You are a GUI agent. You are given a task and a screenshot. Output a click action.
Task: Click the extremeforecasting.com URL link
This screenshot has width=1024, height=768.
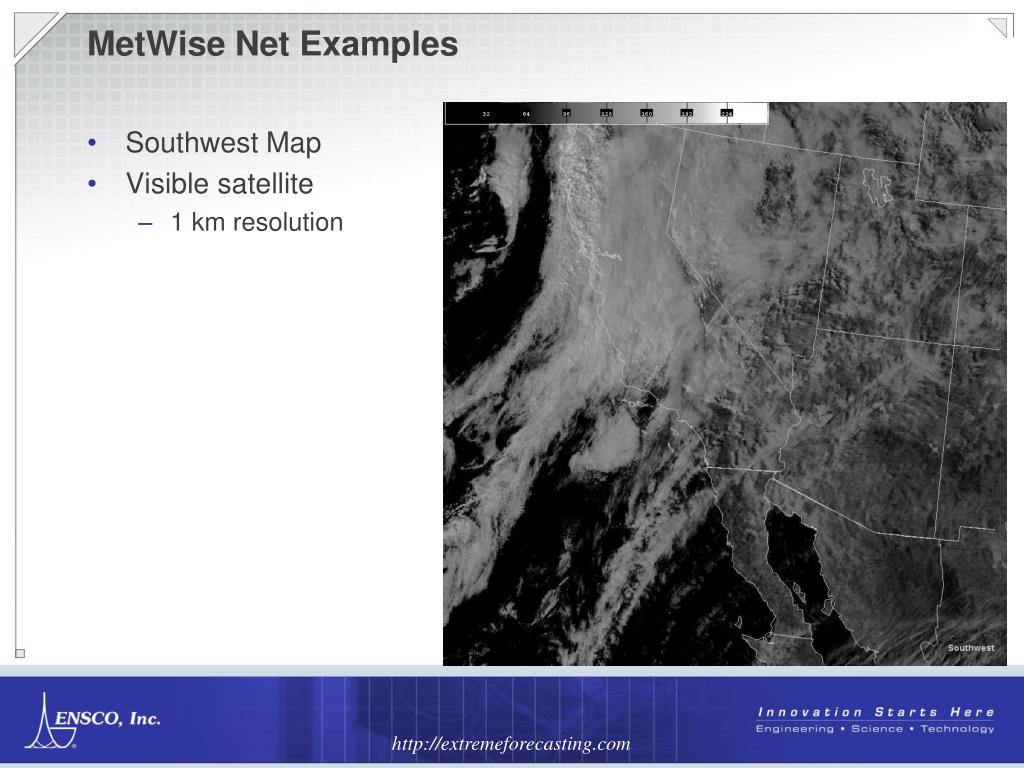pos(511,744)
